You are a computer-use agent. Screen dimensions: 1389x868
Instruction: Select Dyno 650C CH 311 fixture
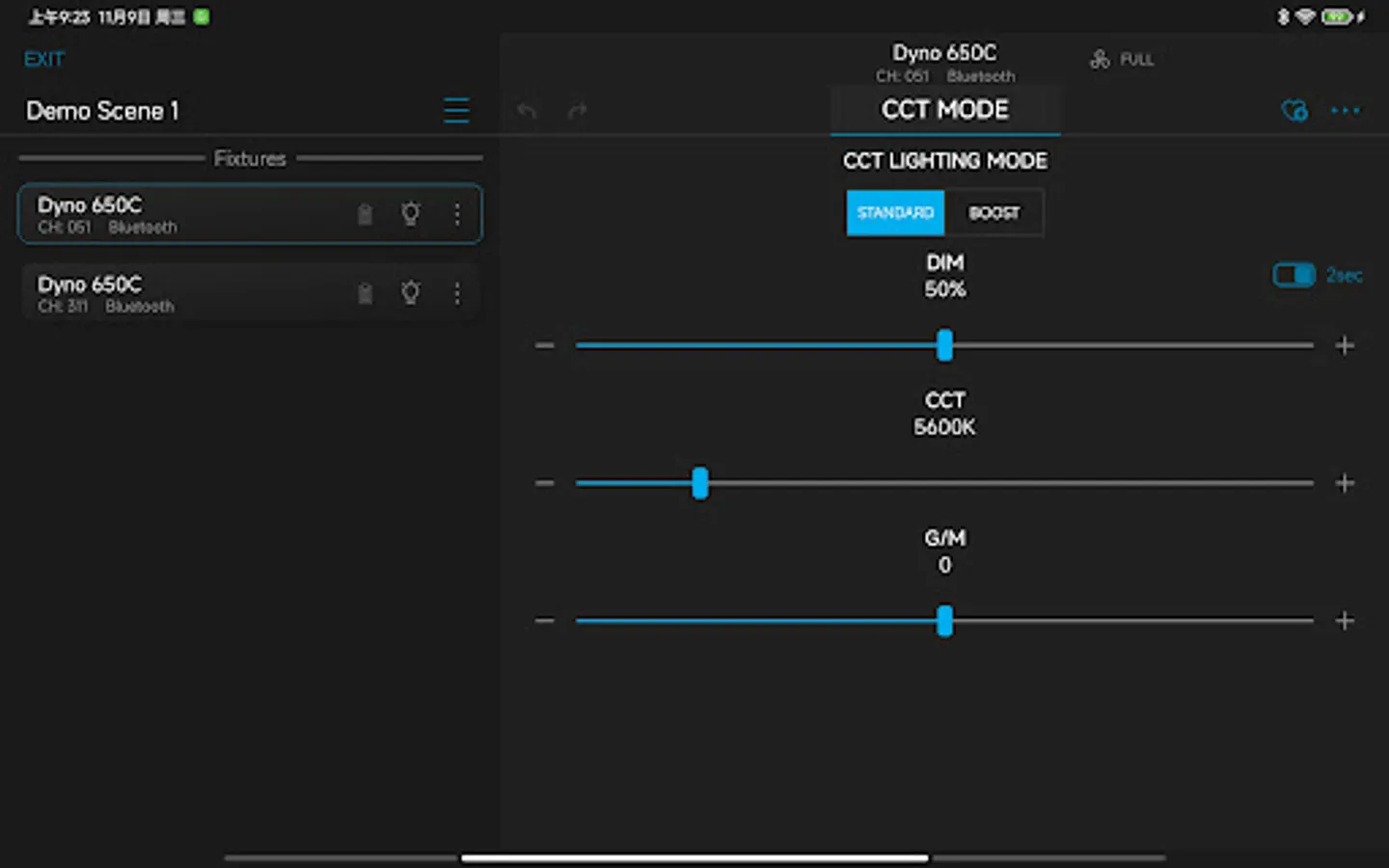250,293
